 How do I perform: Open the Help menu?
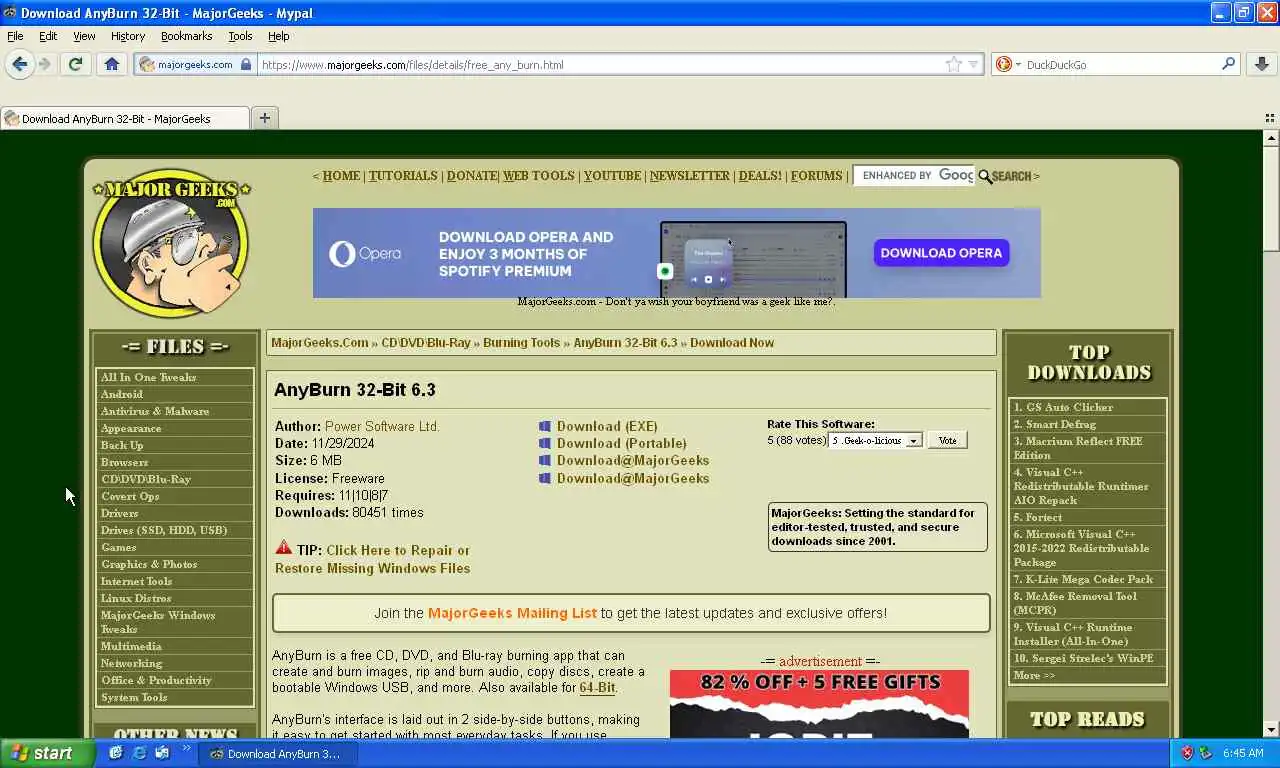[x=278, y=36]
